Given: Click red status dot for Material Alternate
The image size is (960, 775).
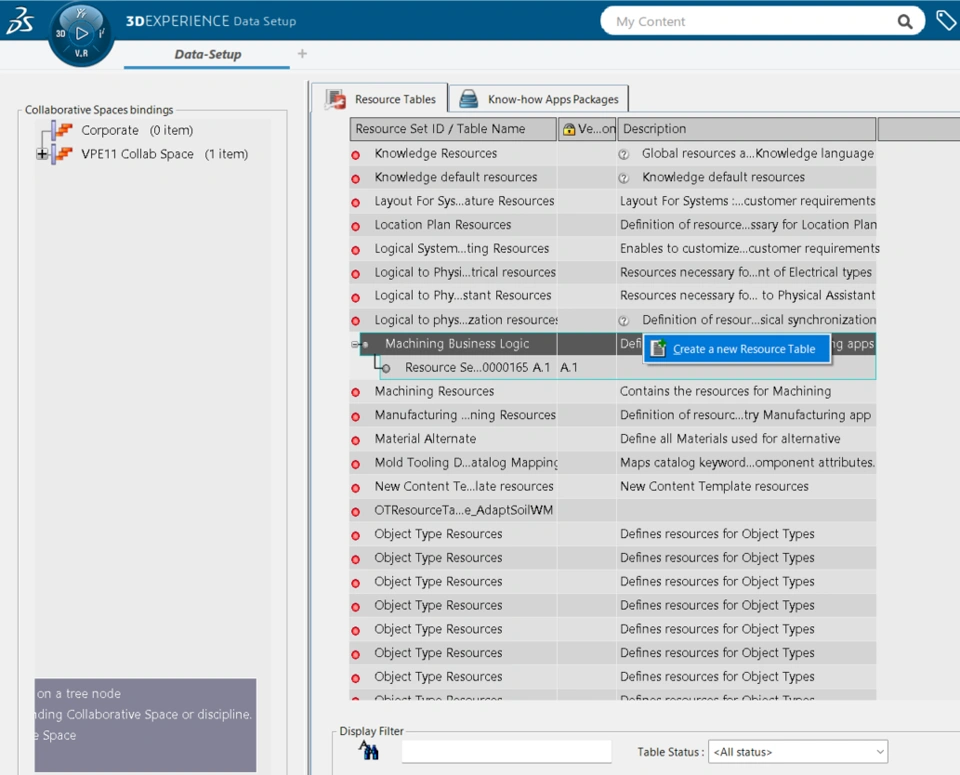Looking at the screenshot, I should [x=356, y=440].
